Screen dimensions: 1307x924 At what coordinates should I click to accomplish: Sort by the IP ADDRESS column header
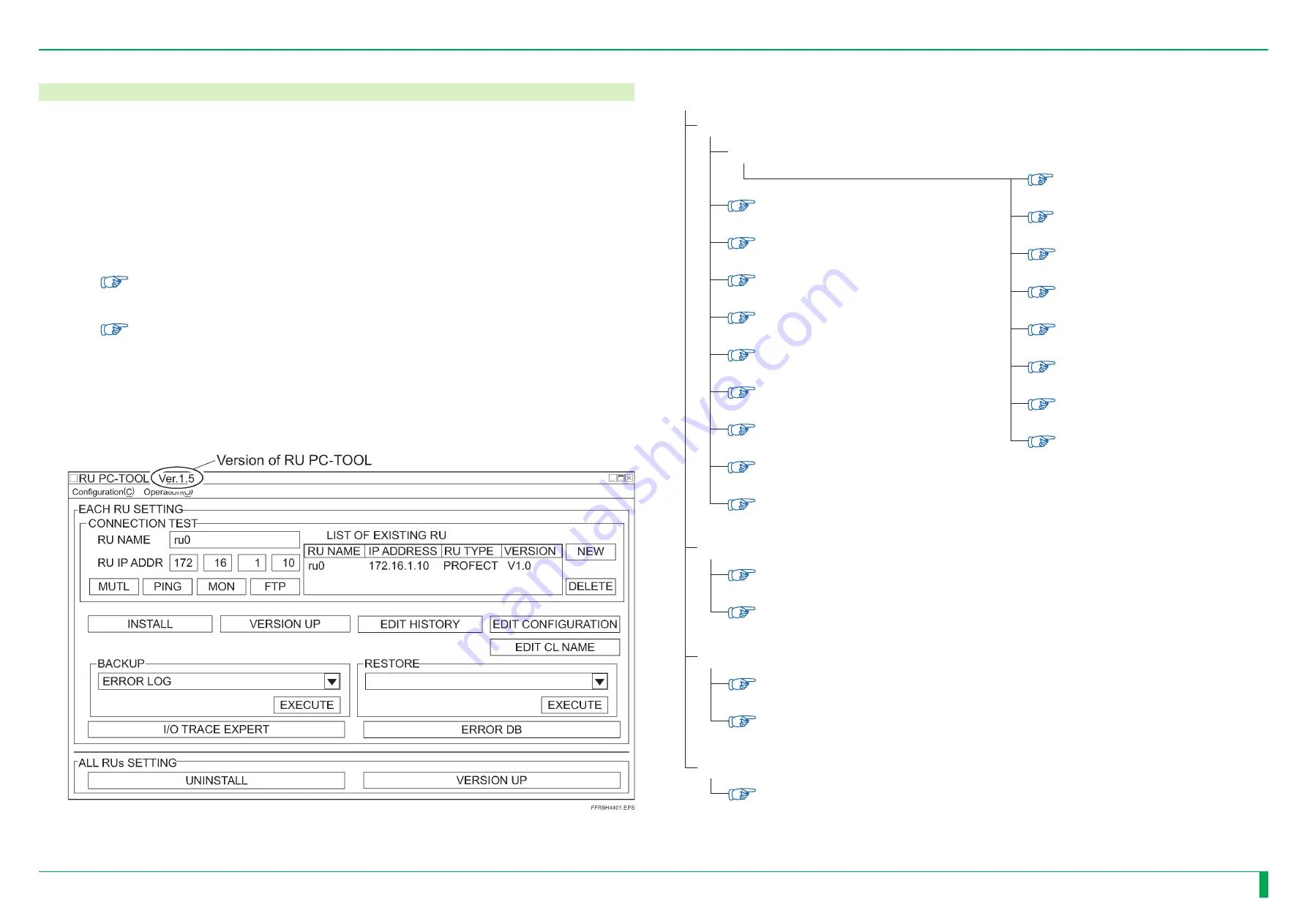(x=403, y=552)
